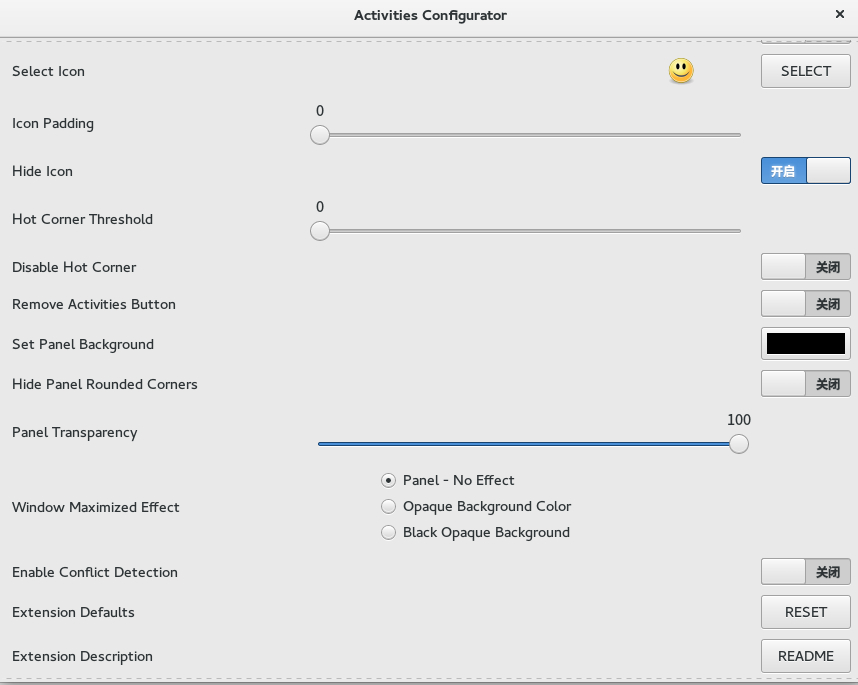Click RESET to restore extension defaults
858x685 pixels.
(x=805, y=612)
